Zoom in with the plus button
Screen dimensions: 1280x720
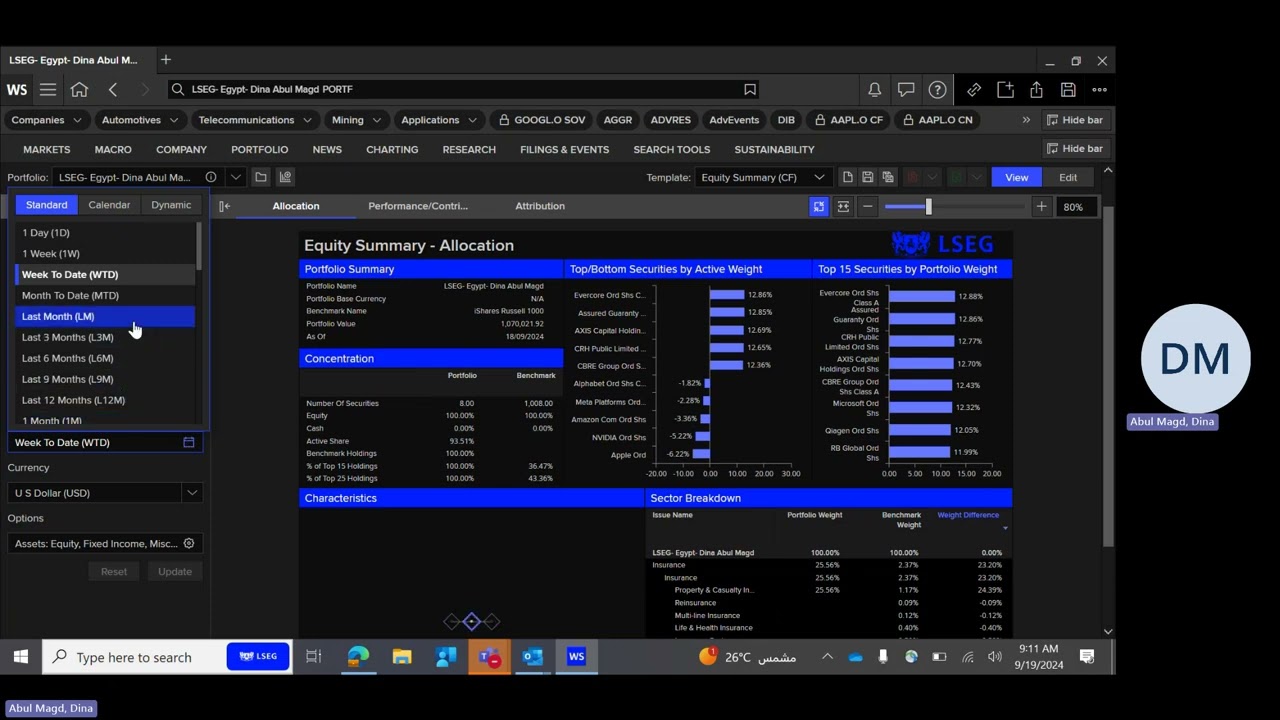(x=1041, y=206)
